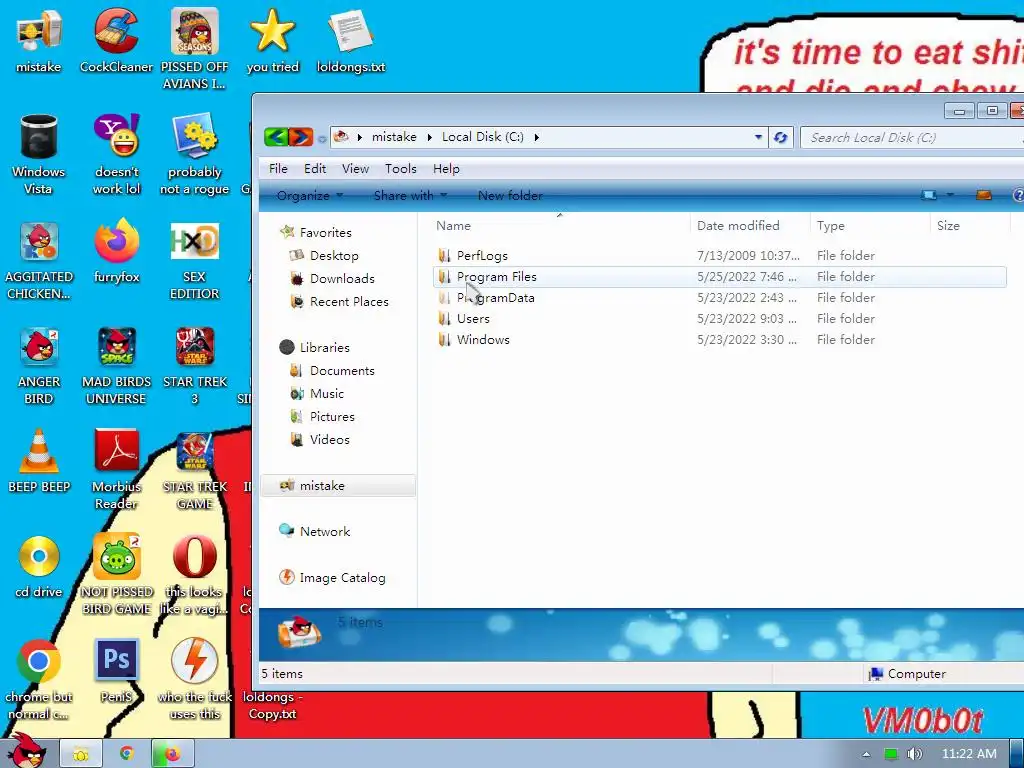Click the STAR TREK 3 desktop icon
Image resolution: width=1024 pixels, height=768 pixels.
click(195, 365)
